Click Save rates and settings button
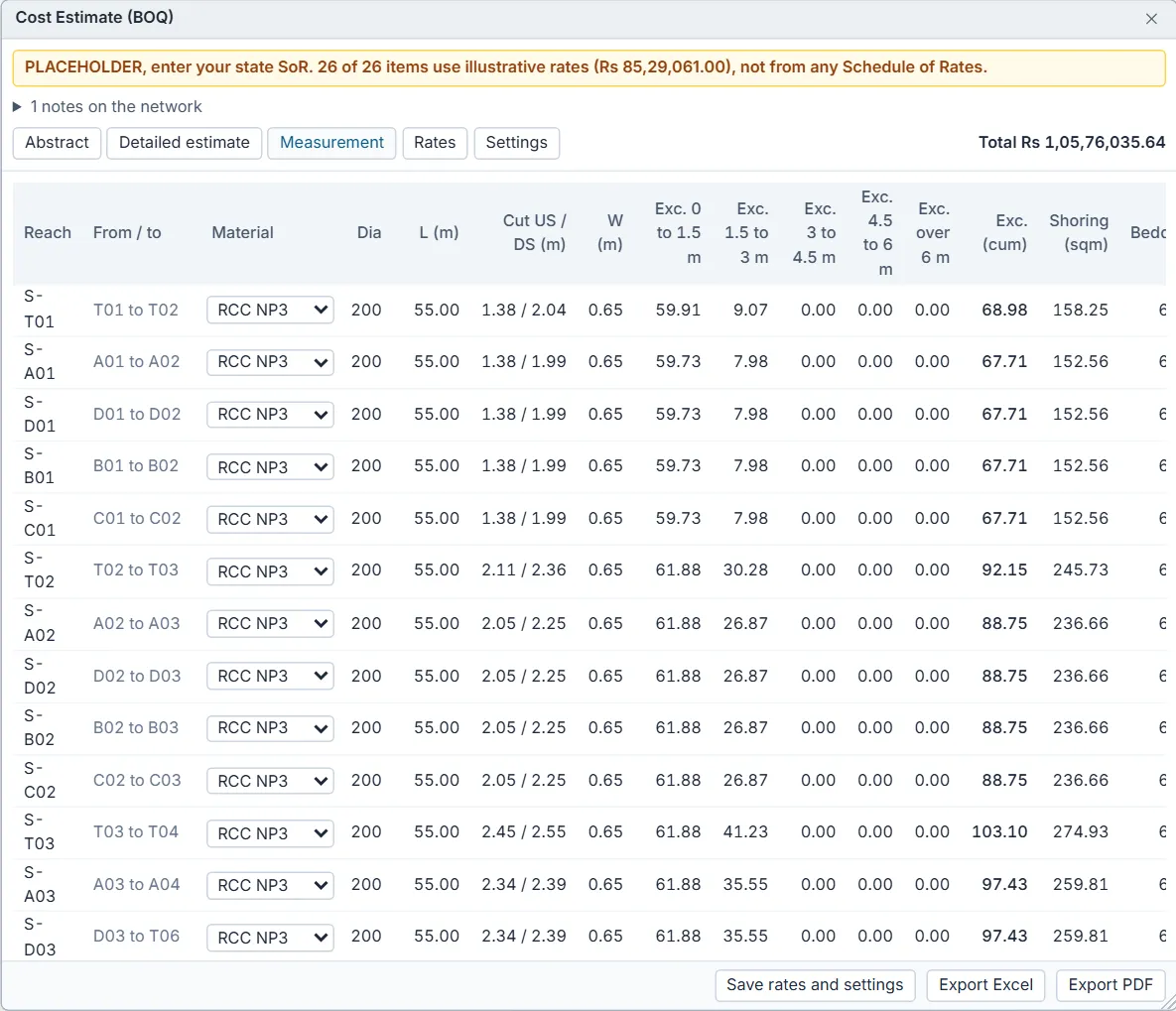1176x1011 pixels. [815, 985]
